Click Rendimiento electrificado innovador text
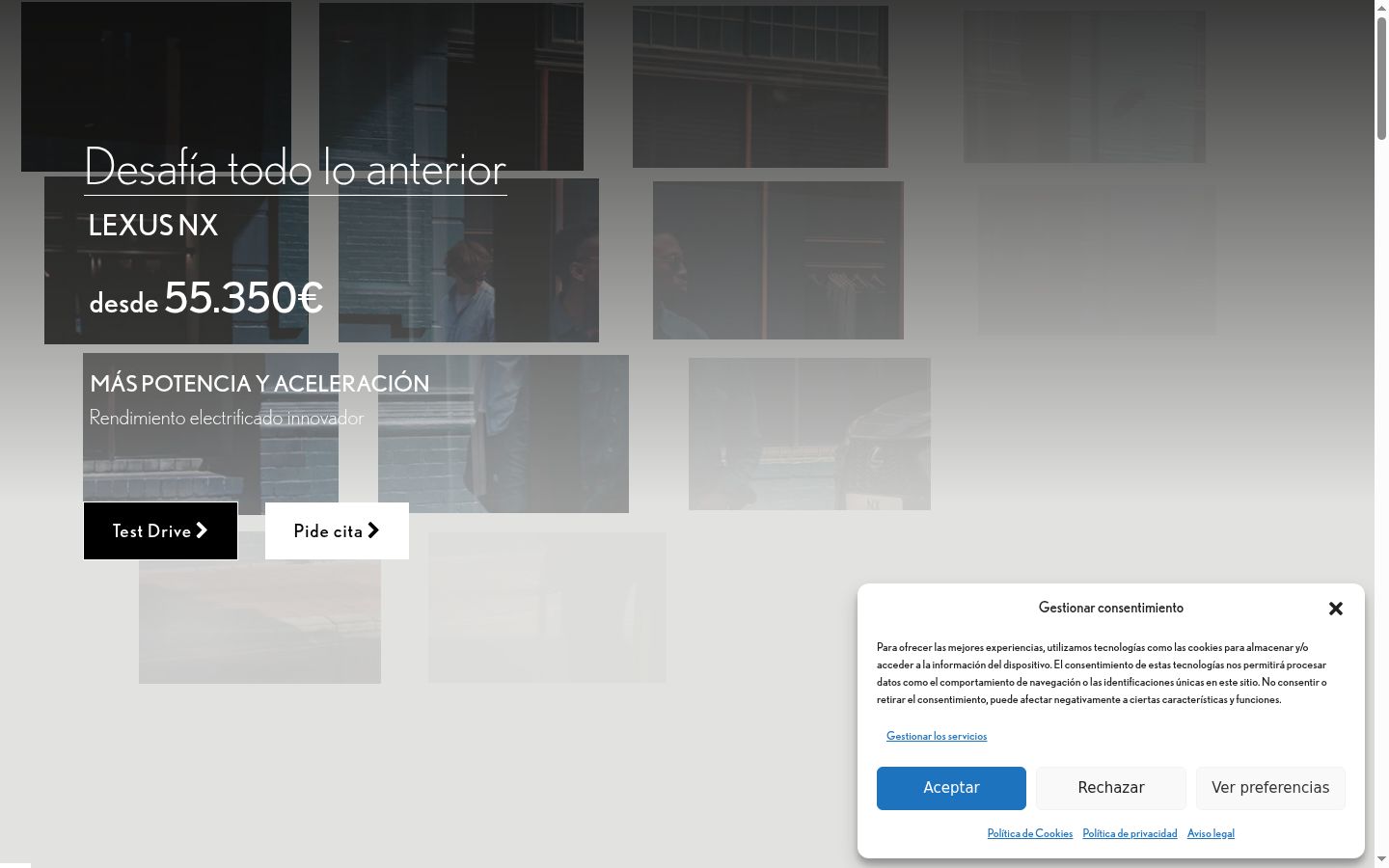The height and width of the screenshot is (868, 1389). 227,418
